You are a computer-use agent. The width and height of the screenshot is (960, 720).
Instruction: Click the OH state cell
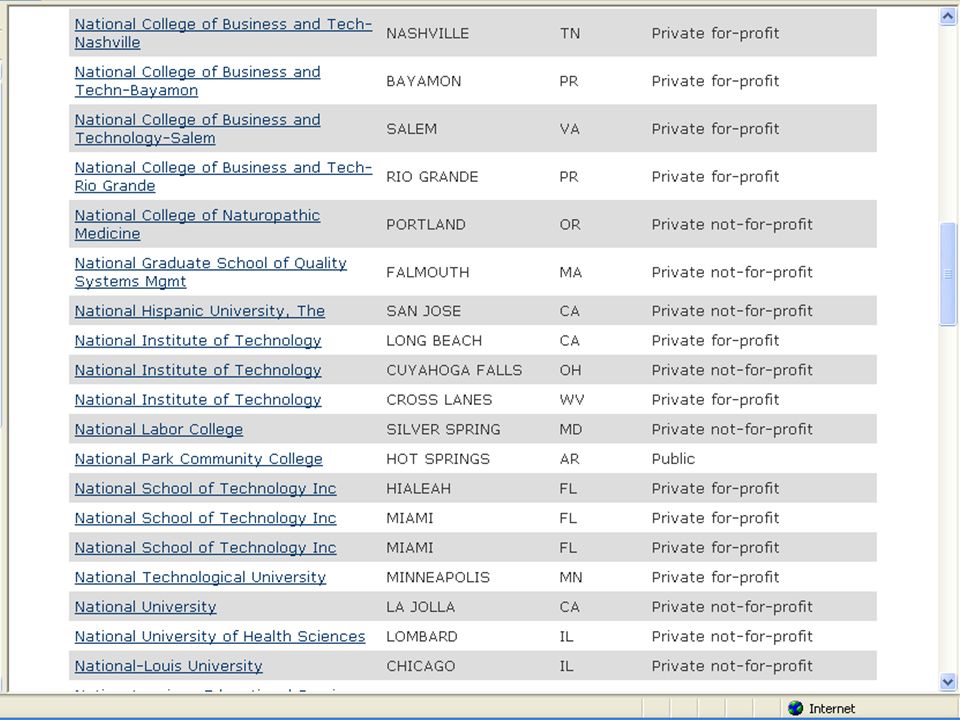(570, 370)
